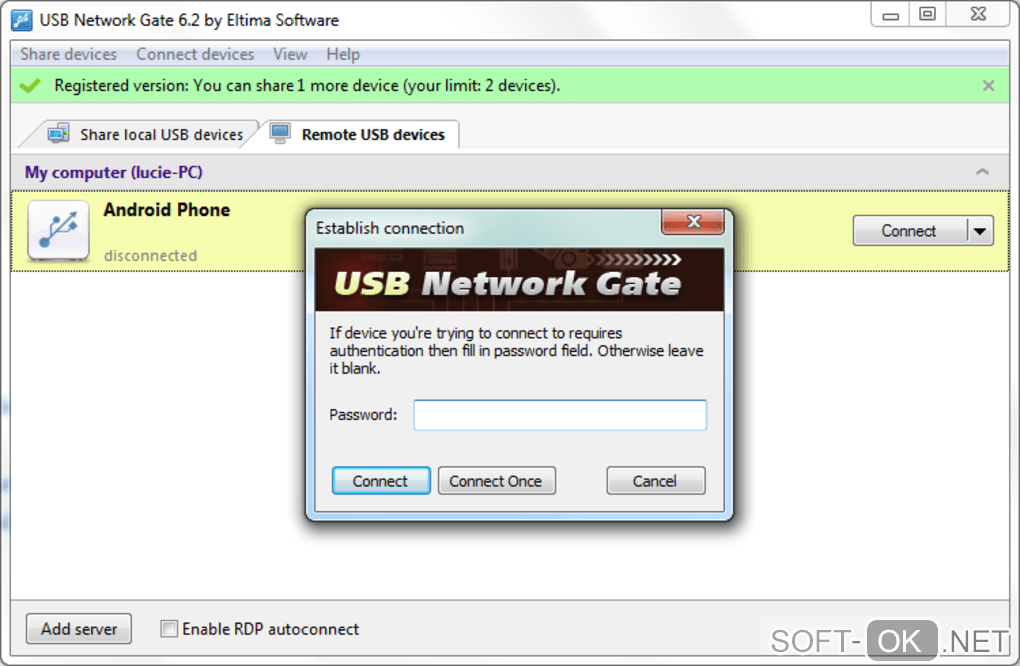
Task: Click the green checkmark registration icon
Action: [x=30, y=85]
